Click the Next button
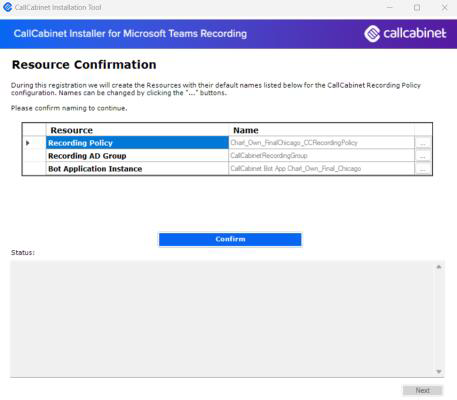 (422, 390)
